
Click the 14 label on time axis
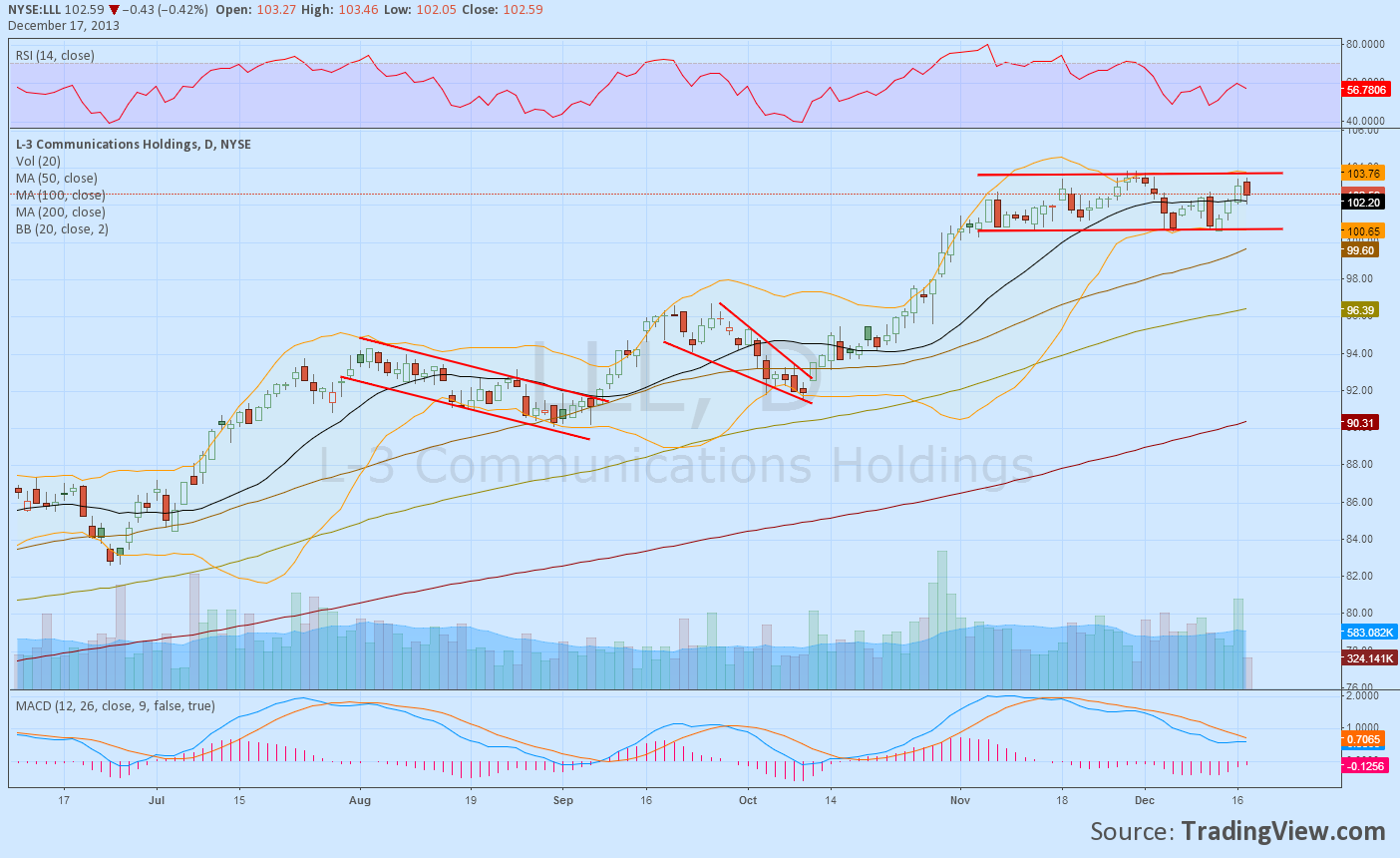tap(831, 800)
